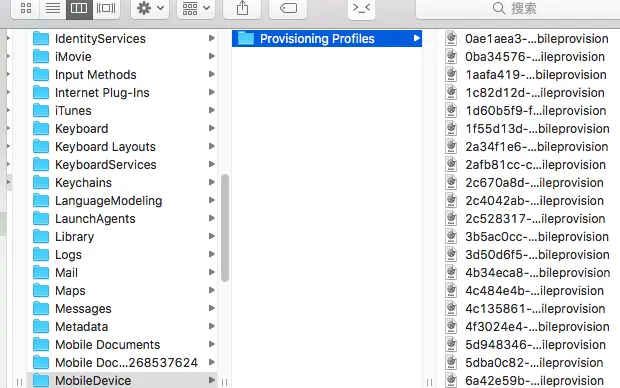Click the Messages folder icon
The width and height of the screenshot is (620, 388).
coord(41,309)
